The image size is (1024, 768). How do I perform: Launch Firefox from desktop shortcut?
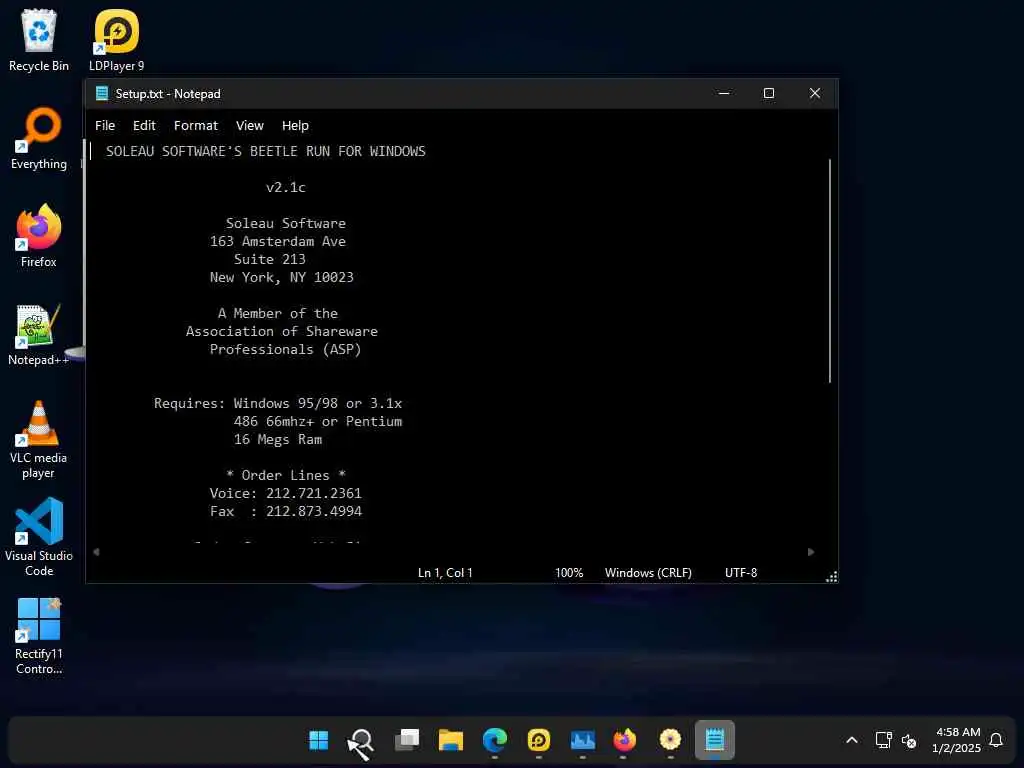click(39, 236)
